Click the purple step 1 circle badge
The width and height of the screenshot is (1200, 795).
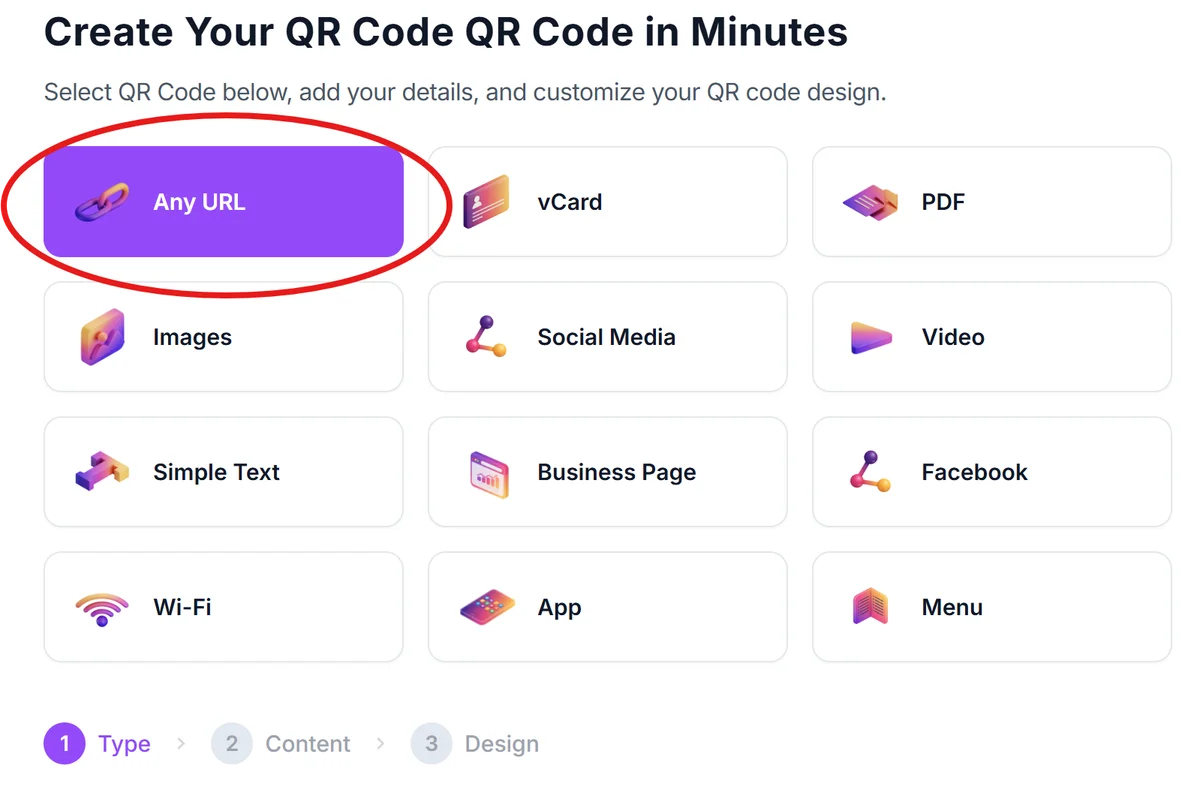(x=64, y=744)
